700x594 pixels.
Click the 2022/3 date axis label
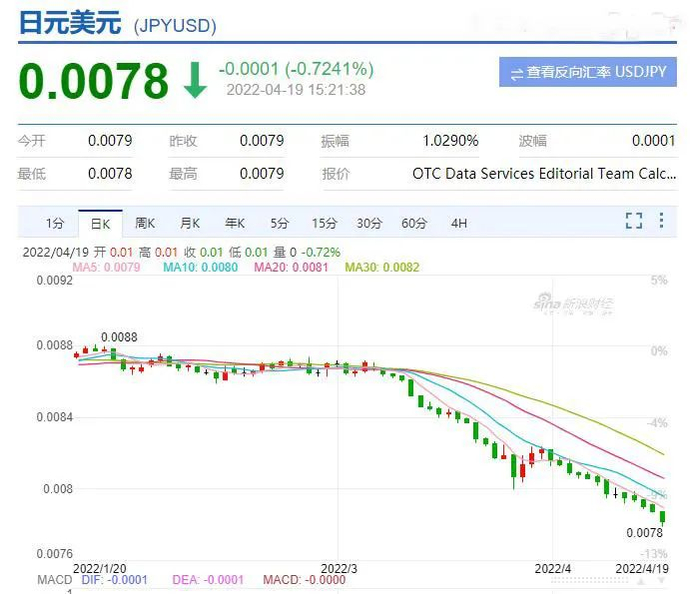tap(339, 569)
